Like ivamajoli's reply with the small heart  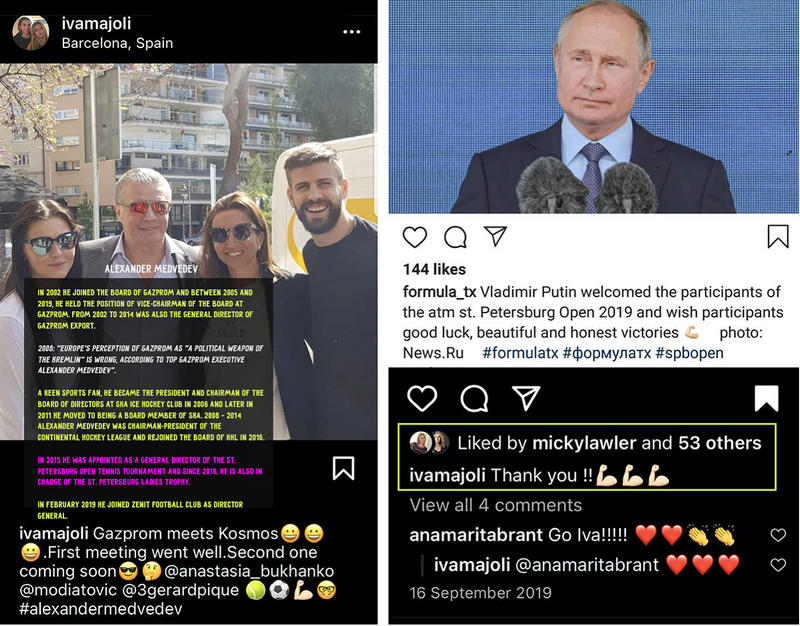pyautogui.click(x=778, y=565)
